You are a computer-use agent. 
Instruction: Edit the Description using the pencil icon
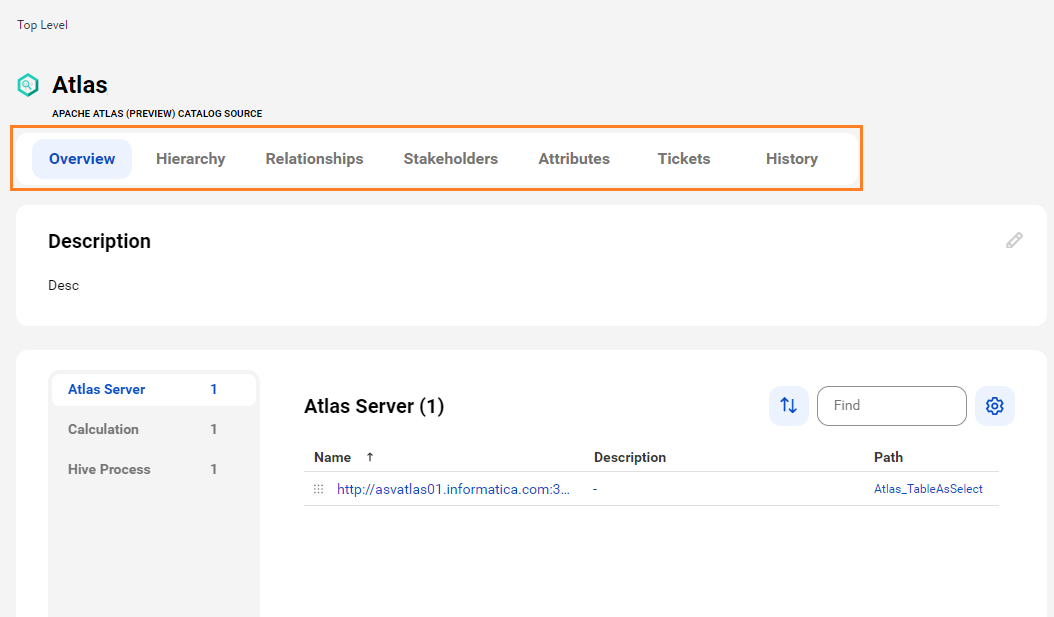(1014, 240)
